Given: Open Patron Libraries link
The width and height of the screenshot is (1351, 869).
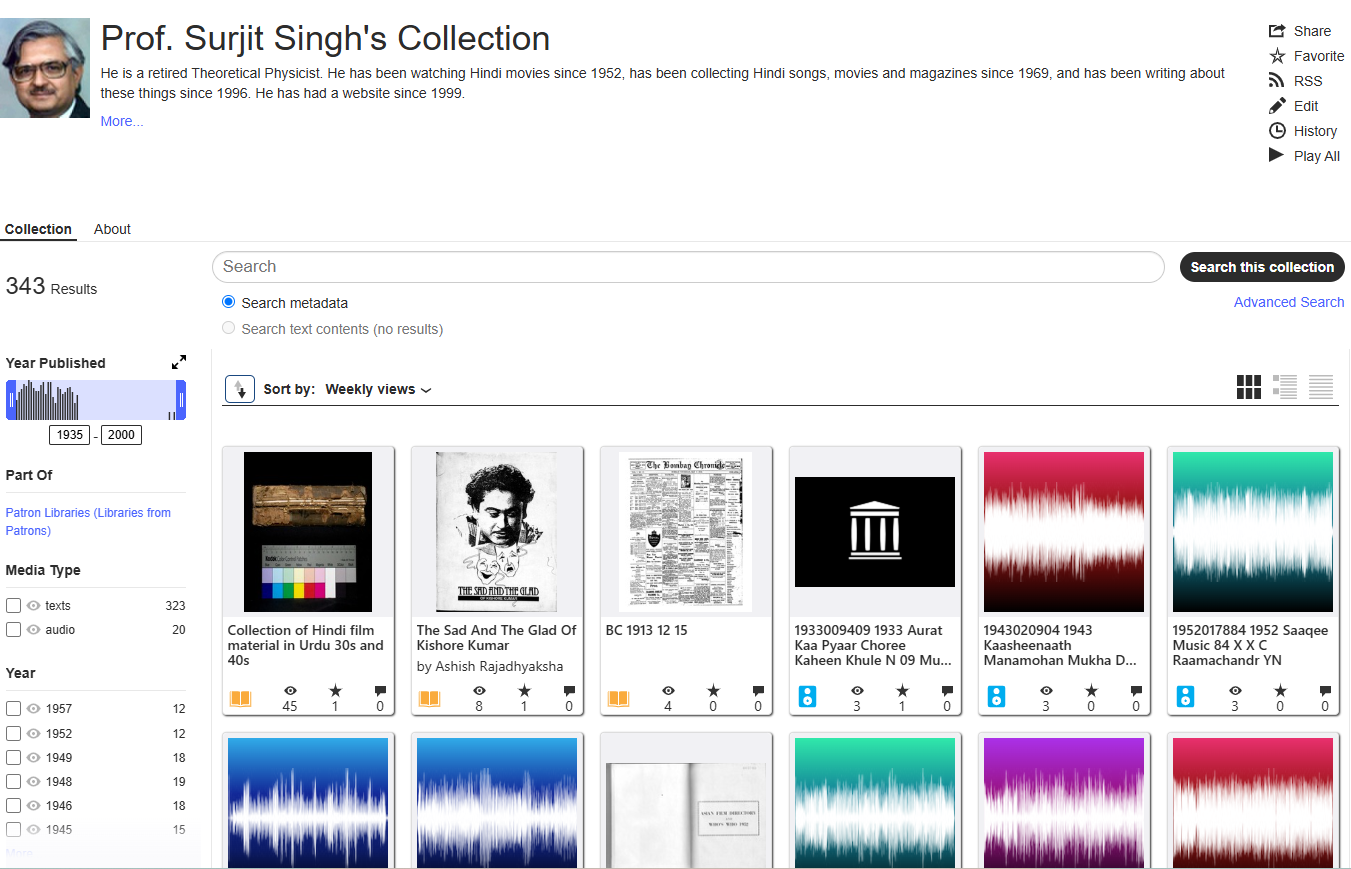Looking at the screenshot, I should pos(88,521).
